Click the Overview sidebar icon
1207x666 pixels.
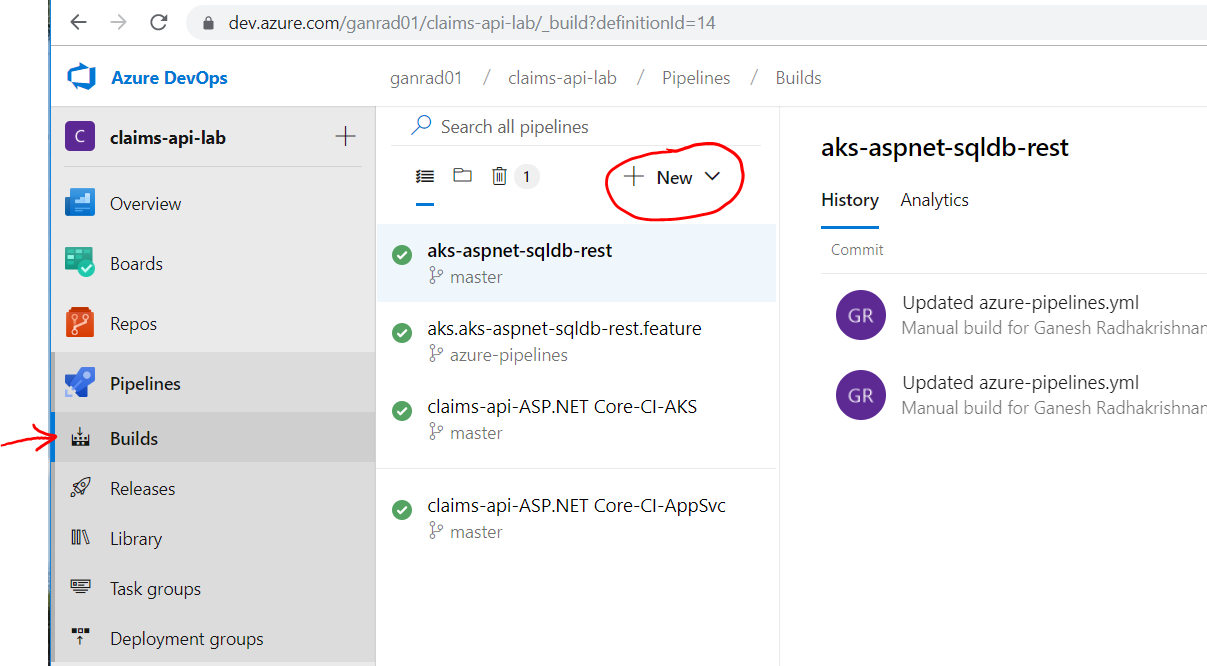coord(80,202)
